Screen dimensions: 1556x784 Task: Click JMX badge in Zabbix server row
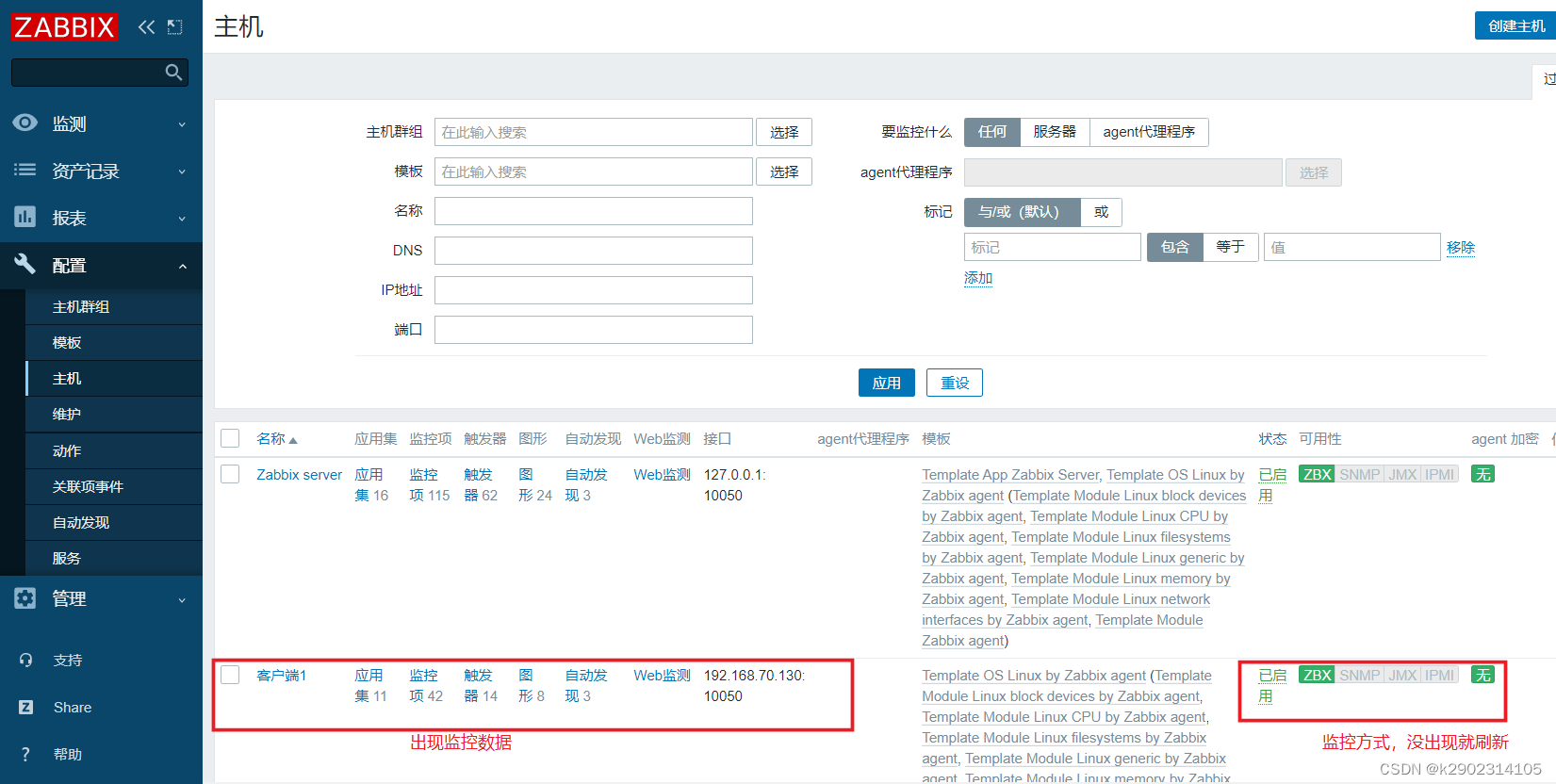(x=1402, y=474)
